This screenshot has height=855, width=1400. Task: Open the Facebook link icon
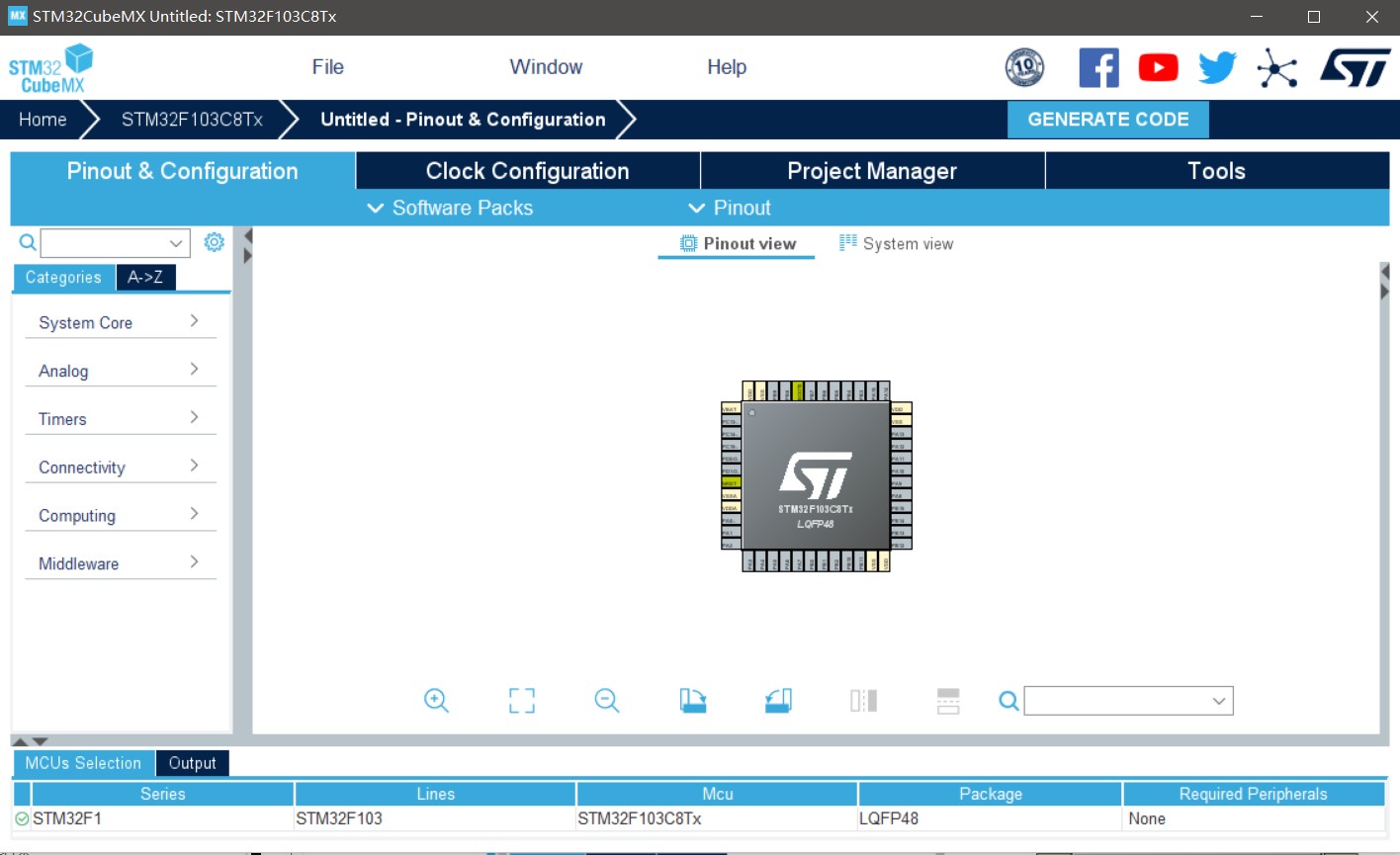point(1098,68)
